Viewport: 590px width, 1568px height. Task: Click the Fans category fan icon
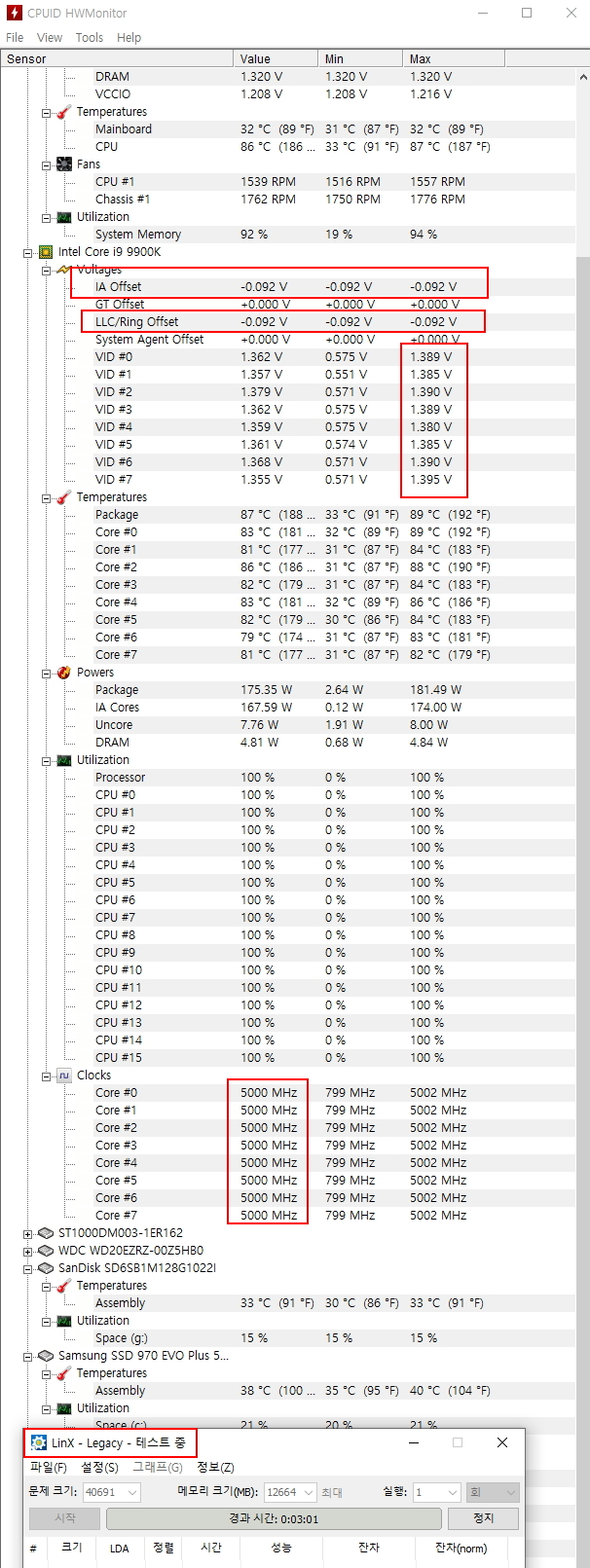coord(63,164)
